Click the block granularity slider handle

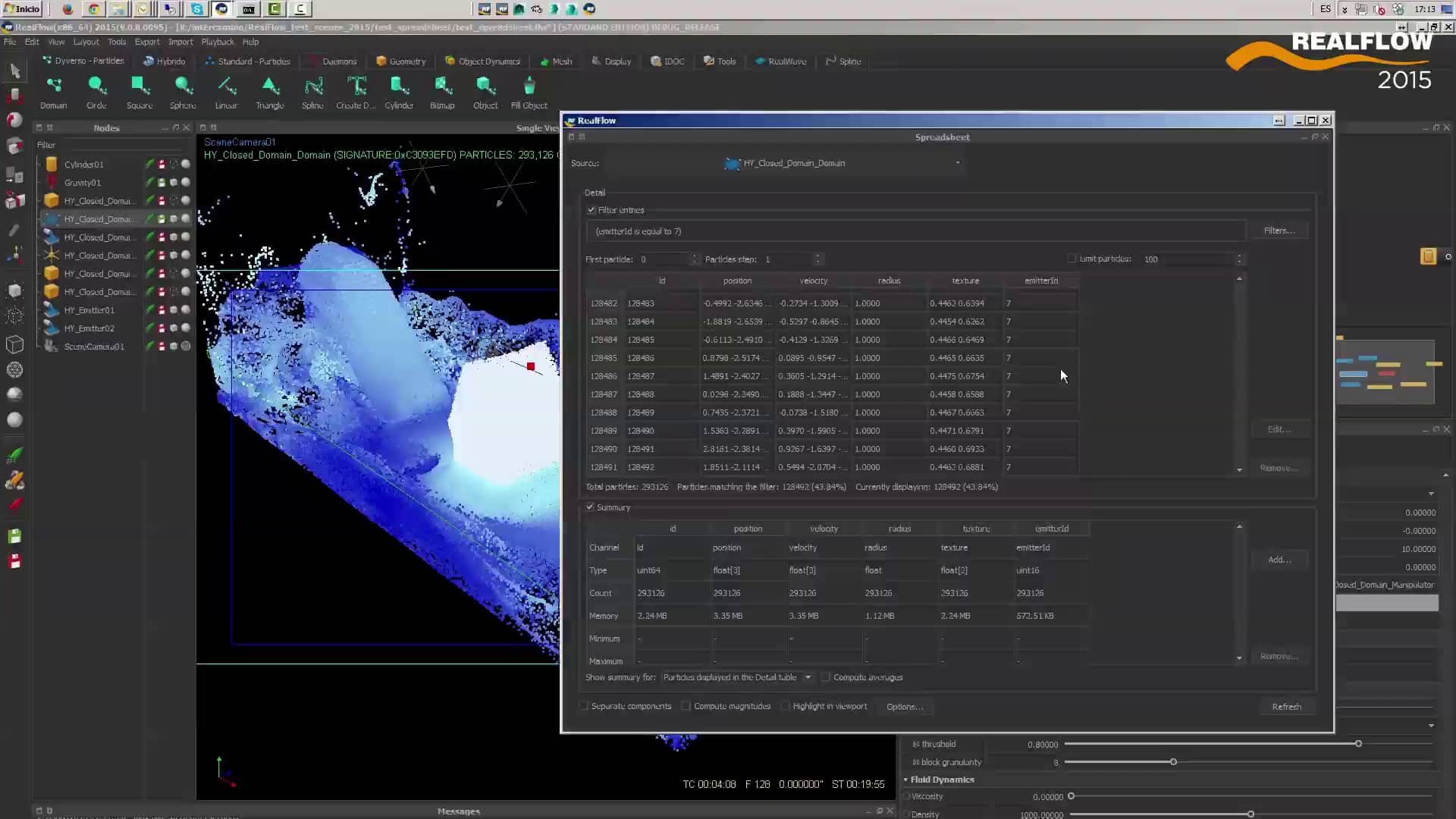pyautogui.click(x=1173, y=762)
